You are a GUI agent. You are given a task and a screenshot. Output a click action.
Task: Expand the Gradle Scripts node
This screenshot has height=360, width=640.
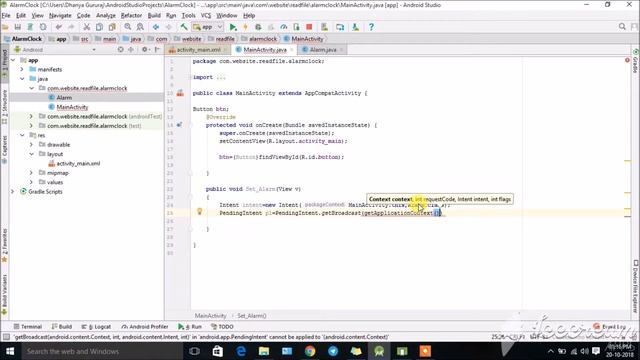pos(13,191)
